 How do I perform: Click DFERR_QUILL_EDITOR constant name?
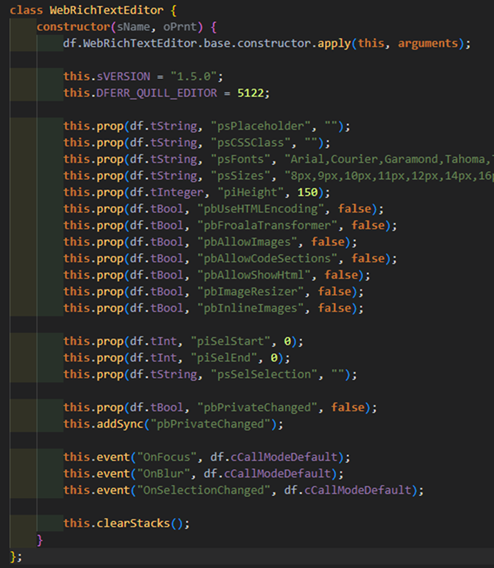point(156,93)
